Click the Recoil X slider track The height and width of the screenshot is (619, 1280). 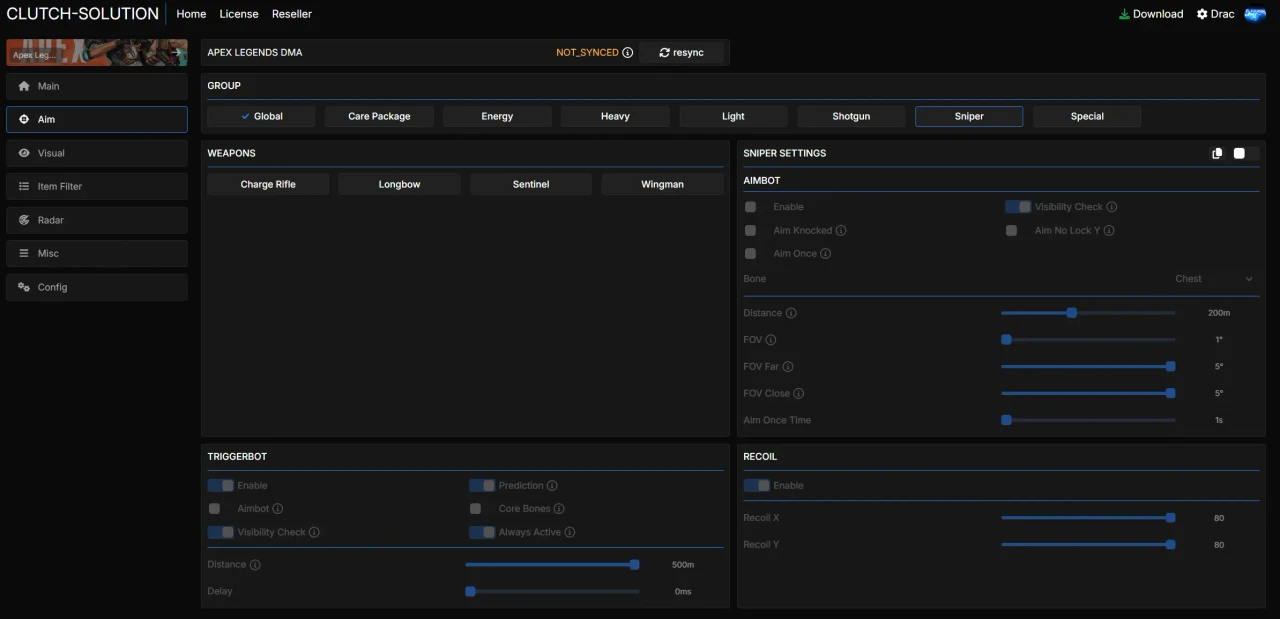[1088, 518]
